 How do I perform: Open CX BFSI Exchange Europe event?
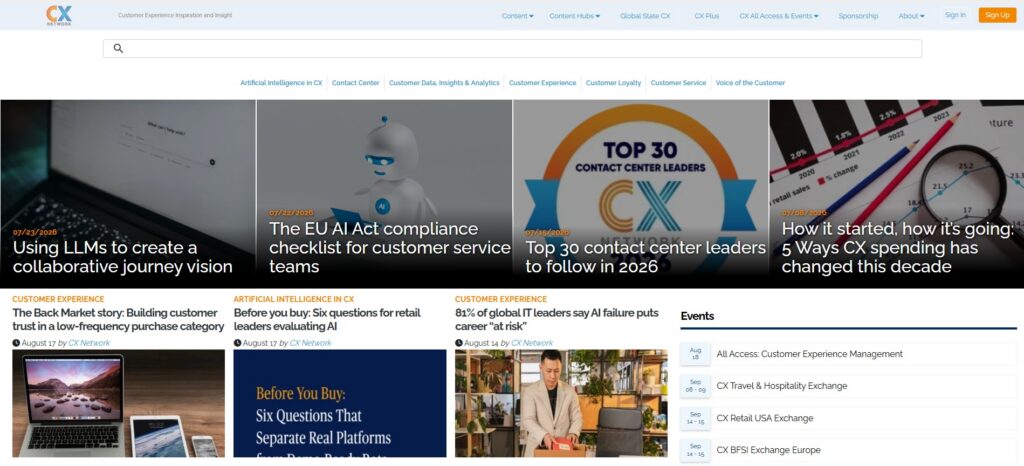pyautogui.click(x=768, y=450)
